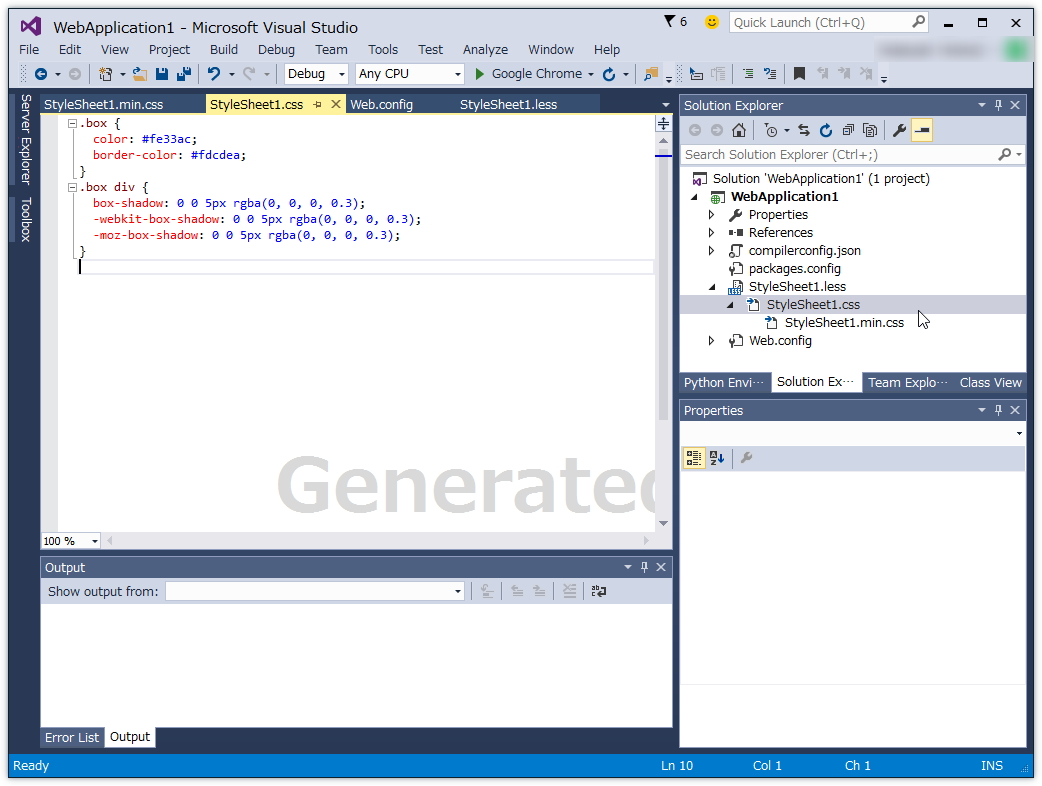
Task: Open the Tools menu
Action: click(383, 49)
